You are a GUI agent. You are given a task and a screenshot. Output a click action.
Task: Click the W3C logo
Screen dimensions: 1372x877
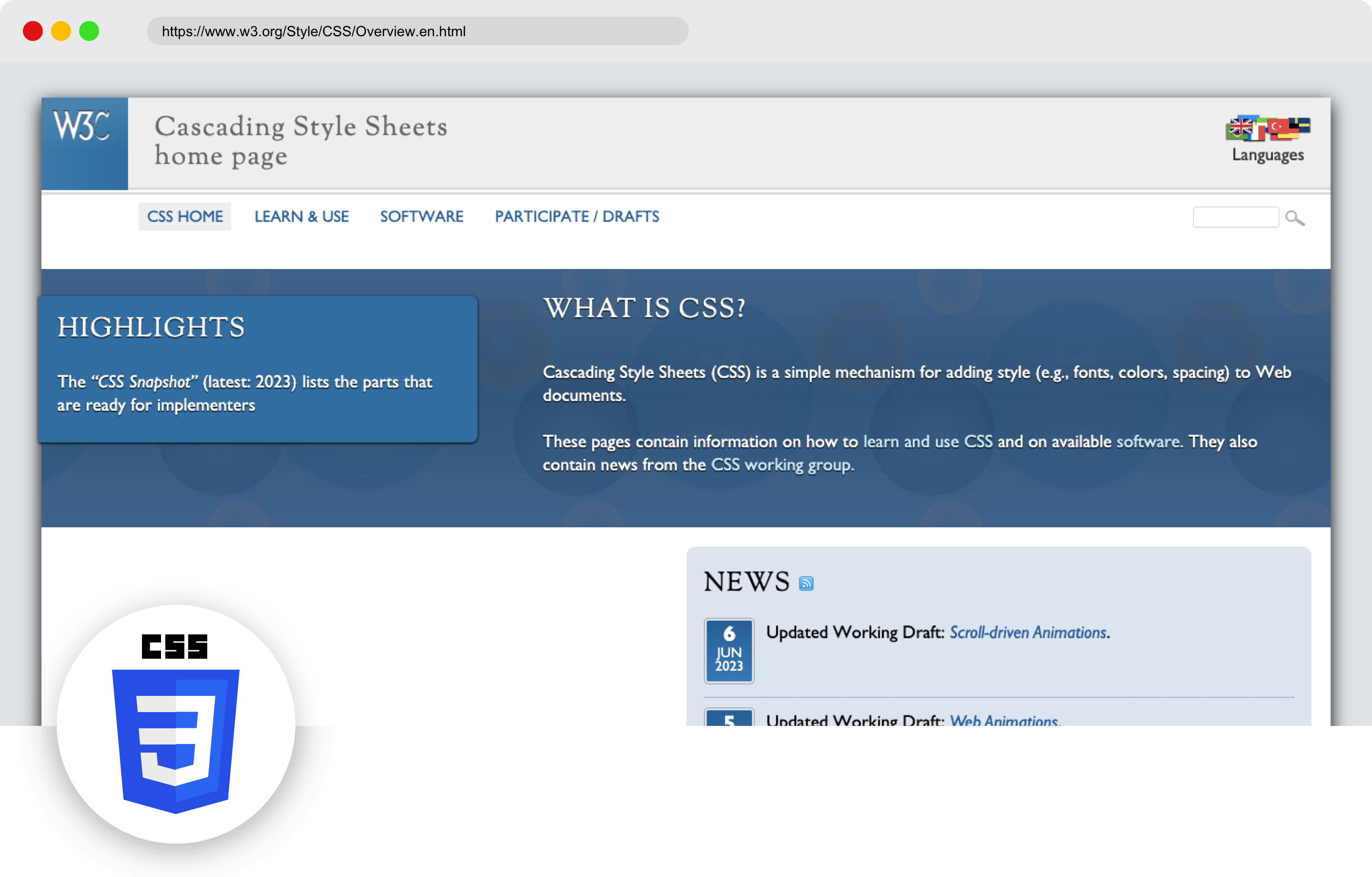pyautogui.click(x=84, y=143)
